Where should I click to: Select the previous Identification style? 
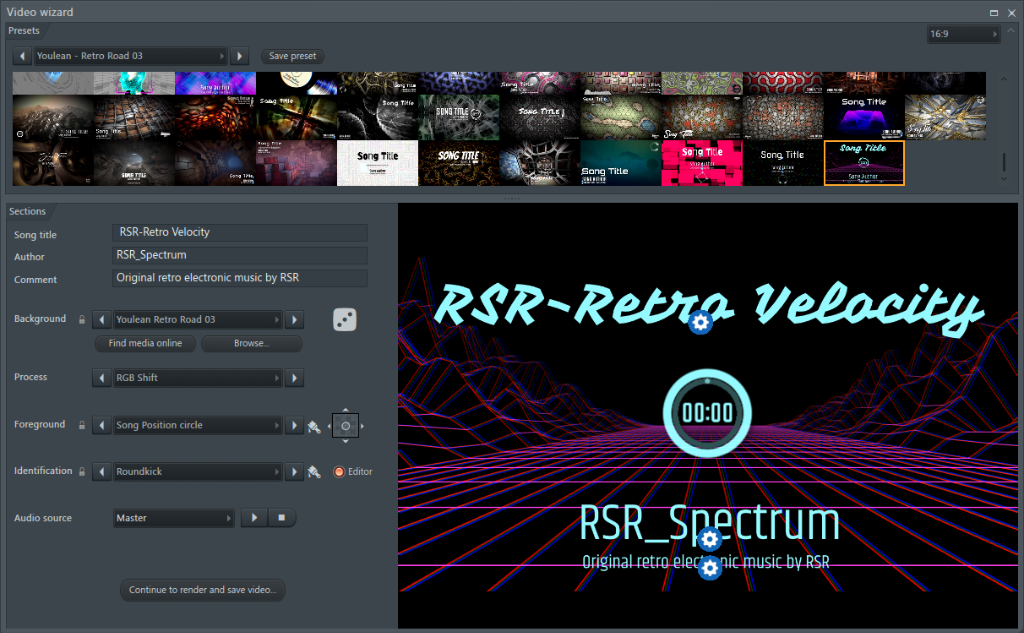pyautogui.click(x=101, y=472)
